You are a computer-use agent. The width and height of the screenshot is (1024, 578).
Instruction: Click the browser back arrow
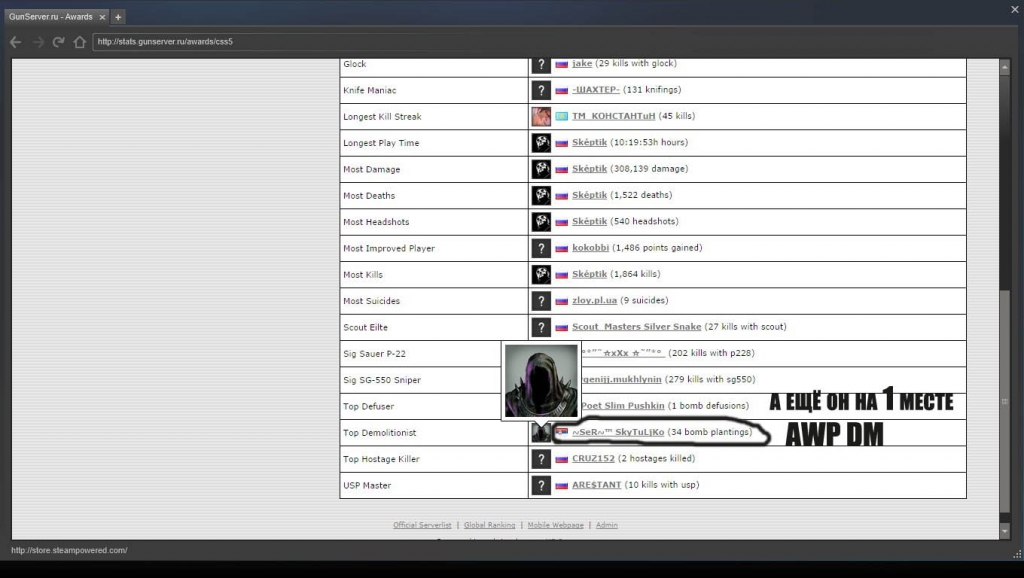click(16, 42)
